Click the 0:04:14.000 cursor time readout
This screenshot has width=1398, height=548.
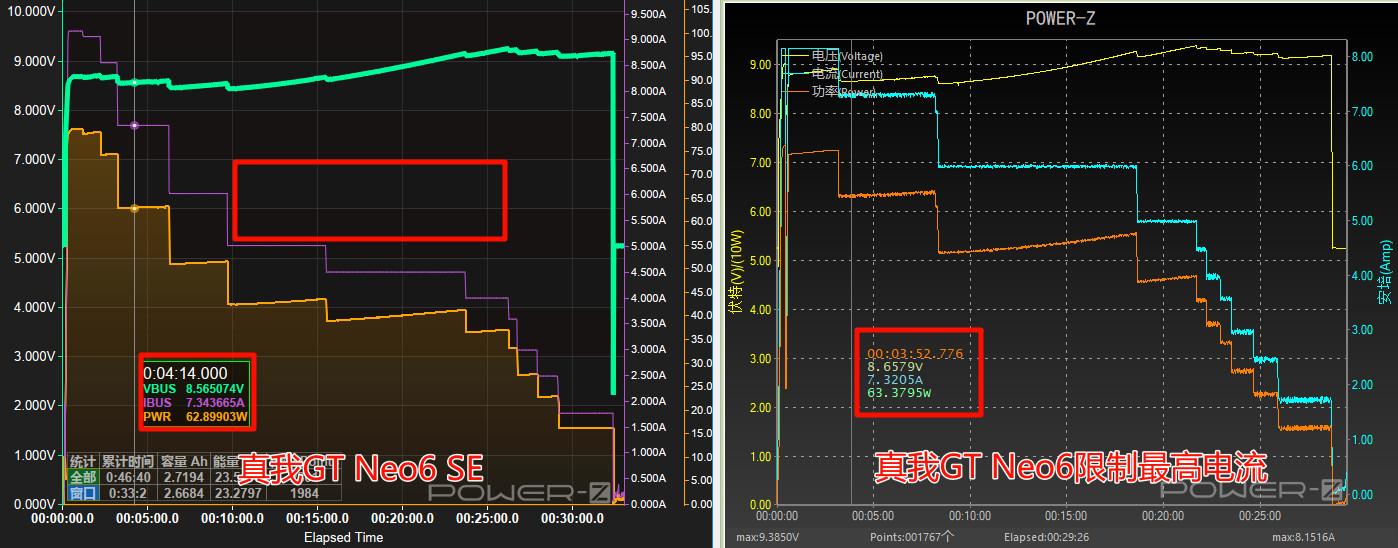[185, 371]
